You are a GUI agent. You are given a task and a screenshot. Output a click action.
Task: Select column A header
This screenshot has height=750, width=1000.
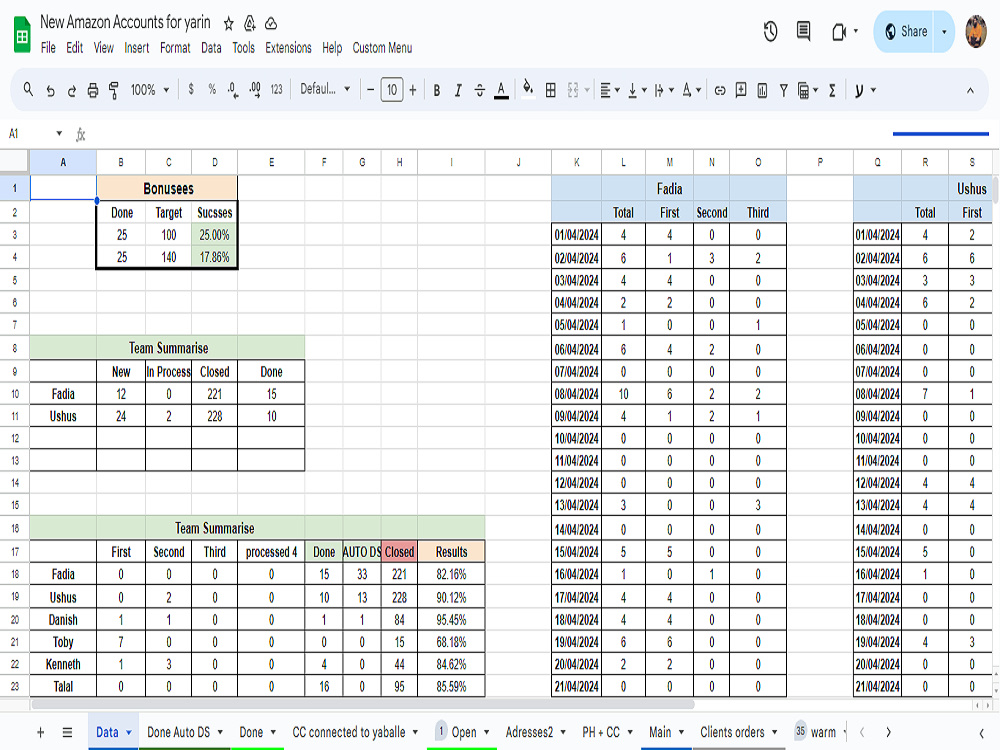[x=63, y=162]
